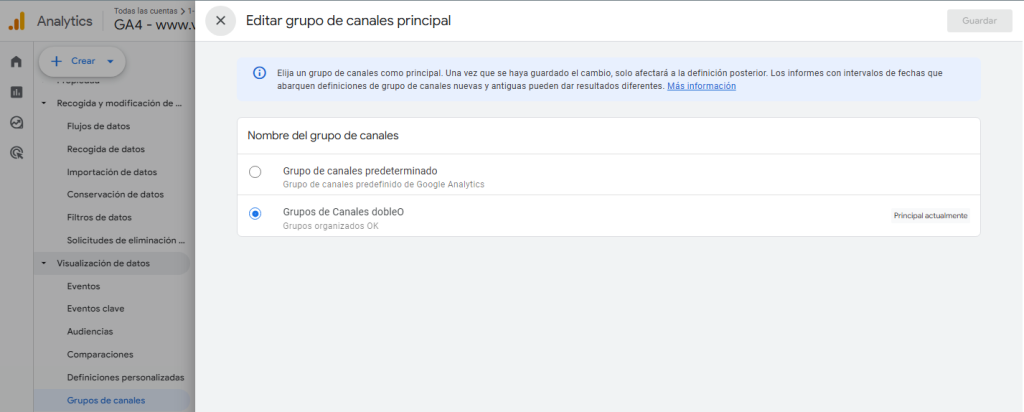1024x412 pixels.
Task: Click the Google Analytics logo
Action: (16, 20)
